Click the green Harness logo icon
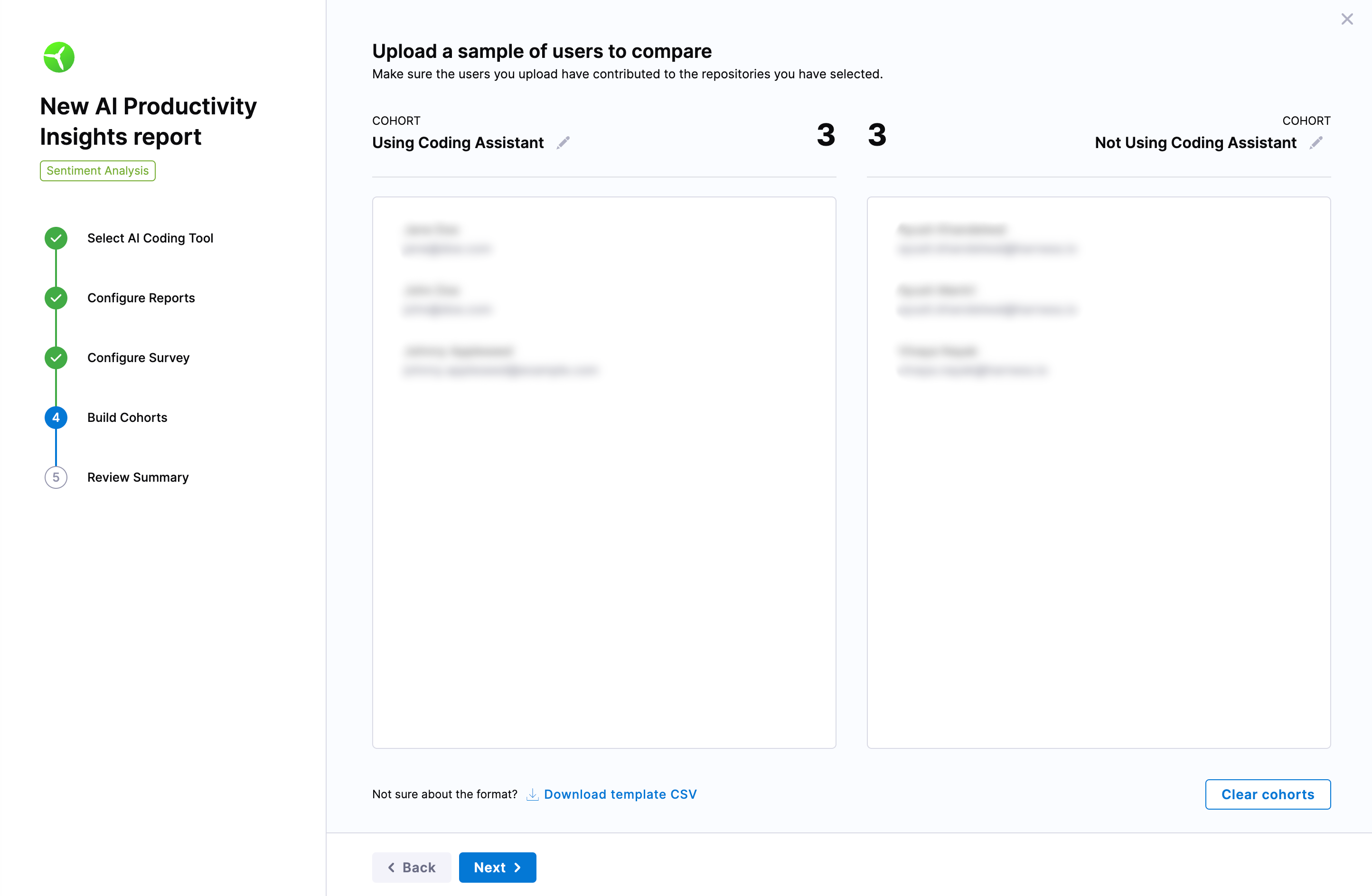 pos(59,57)
